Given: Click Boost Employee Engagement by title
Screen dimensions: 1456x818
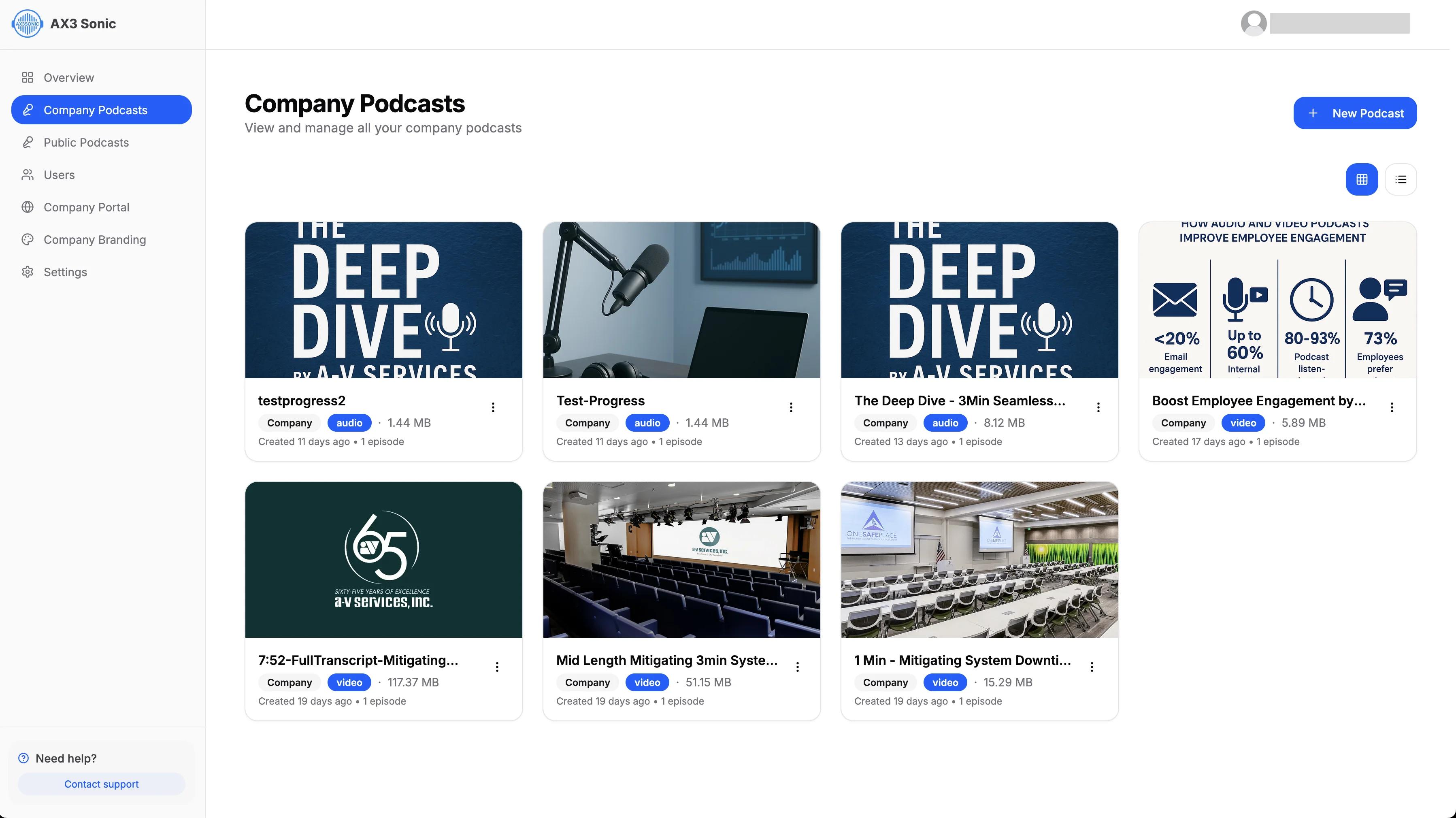Looking at the screenshot, I should click(x=1259, y=401).
